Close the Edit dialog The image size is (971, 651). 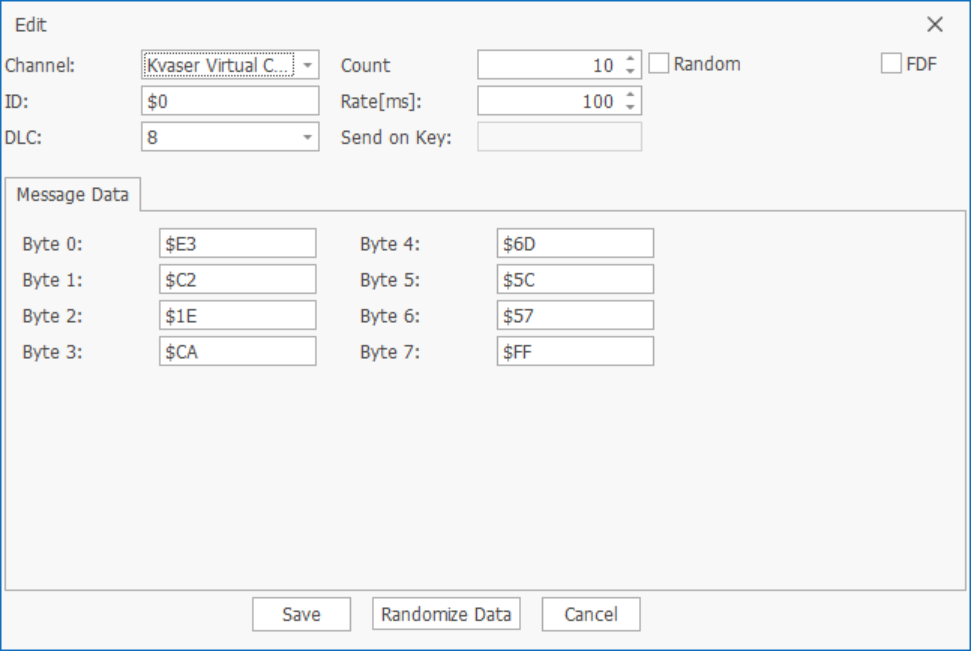(935, 24)
